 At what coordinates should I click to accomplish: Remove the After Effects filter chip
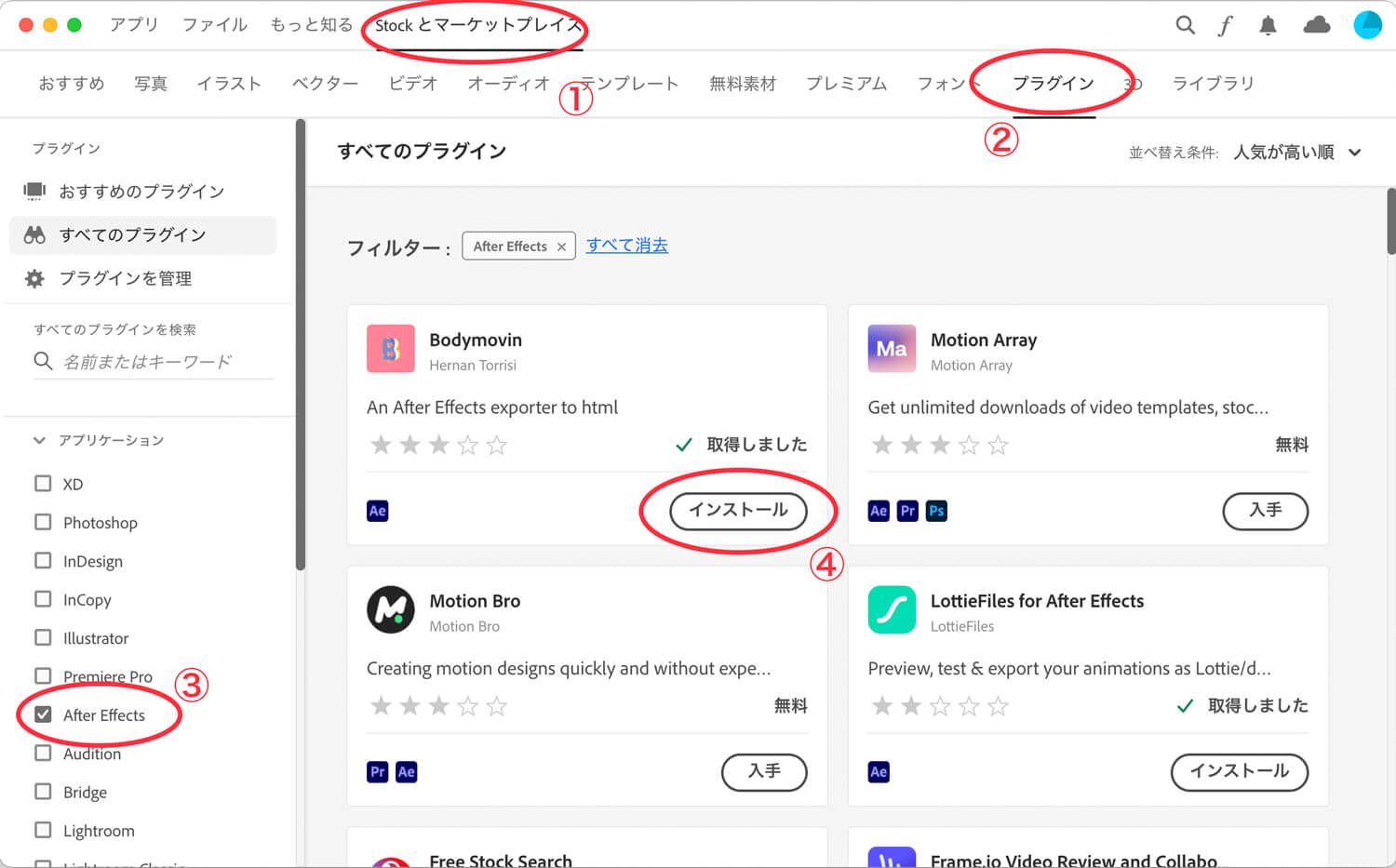tap(561, 247)
